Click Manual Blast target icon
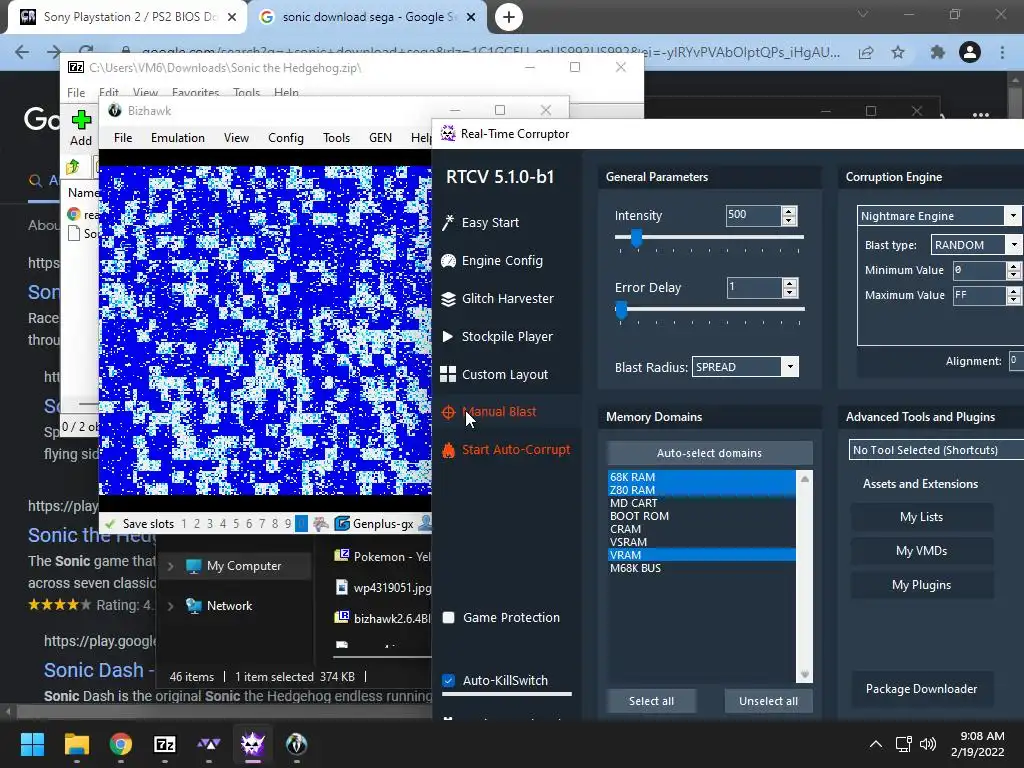The height and width of the screenshot is (768, 1024). (x=448, y=412)
